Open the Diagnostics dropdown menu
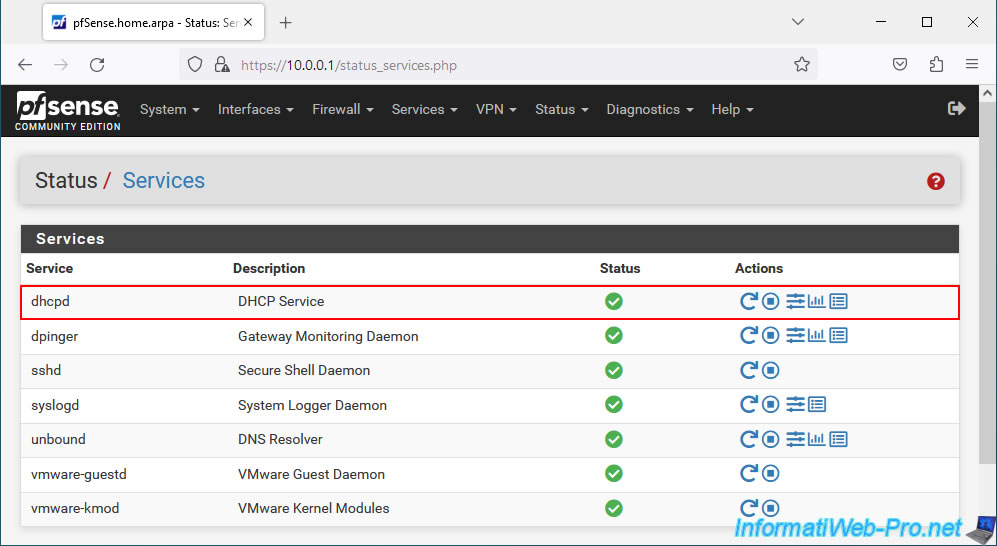The height and width of the screenshot is (546, 997). pos(650,109)
